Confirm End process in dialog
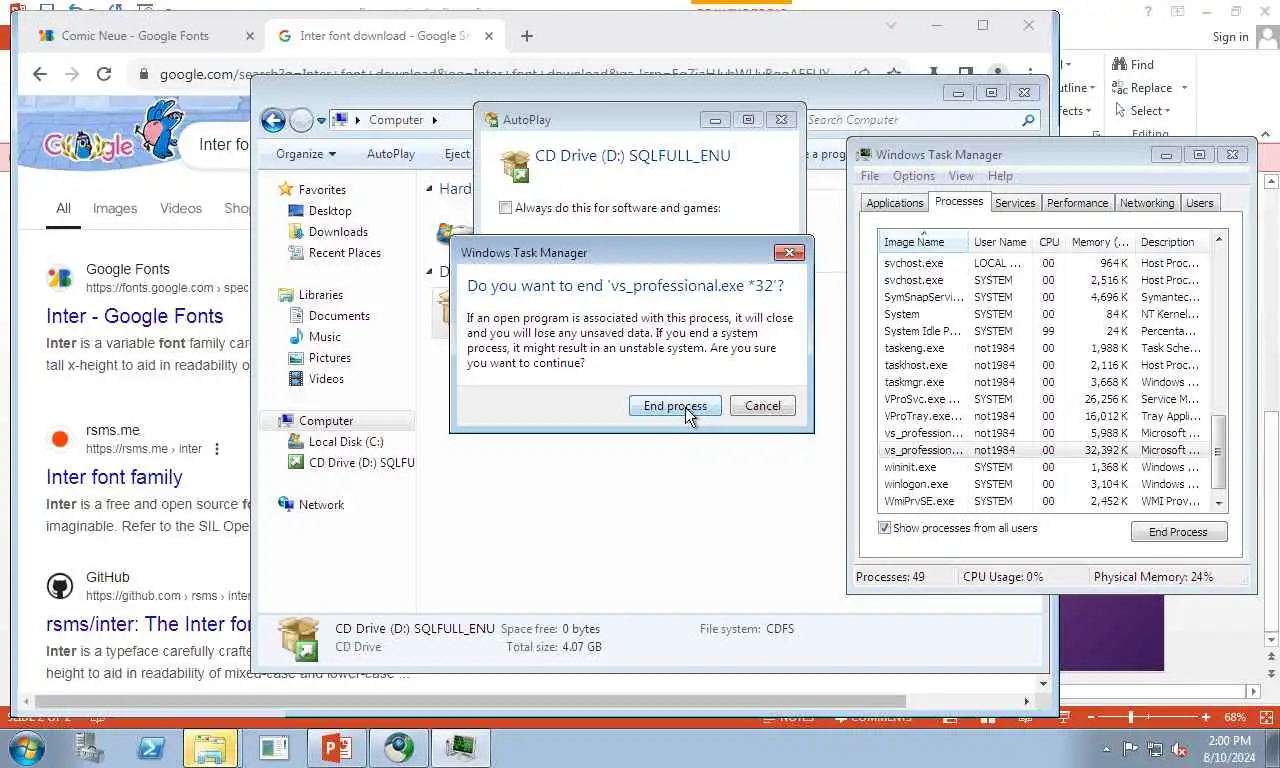This screenshot has height=768, width=1280. click(x=675, y=406)
